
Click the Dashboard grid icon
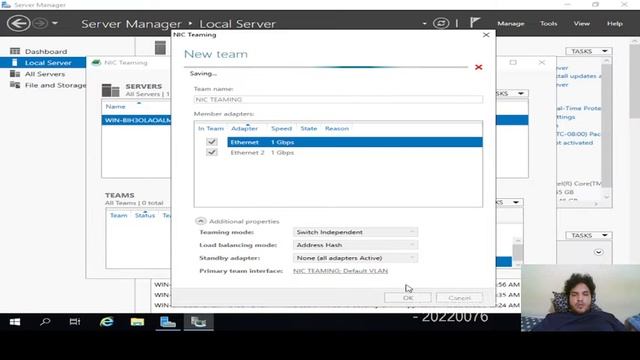15,51
